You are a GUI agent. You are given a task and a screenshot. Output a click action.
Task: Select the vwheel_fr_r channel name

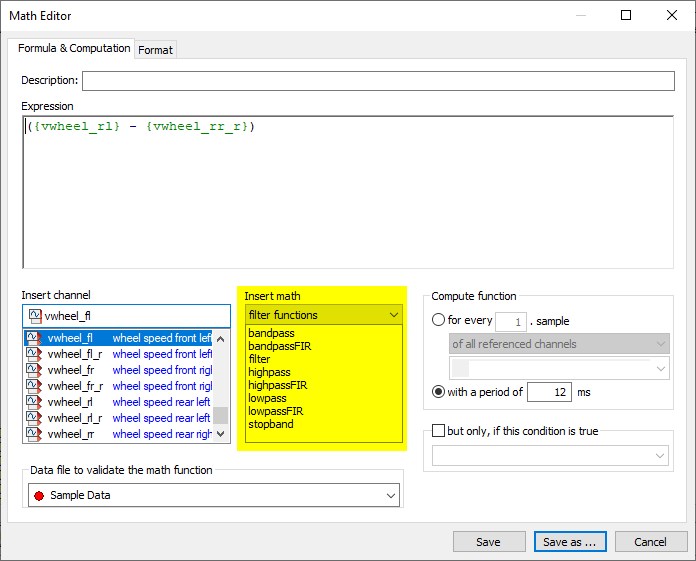click(75, 386)
